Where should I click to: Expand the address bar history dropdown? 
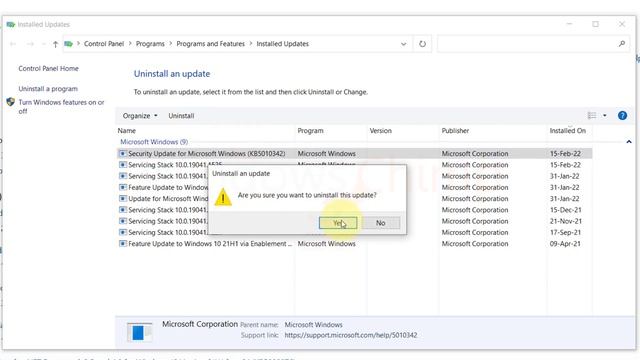pyautogui.click(x=403, y=44)
